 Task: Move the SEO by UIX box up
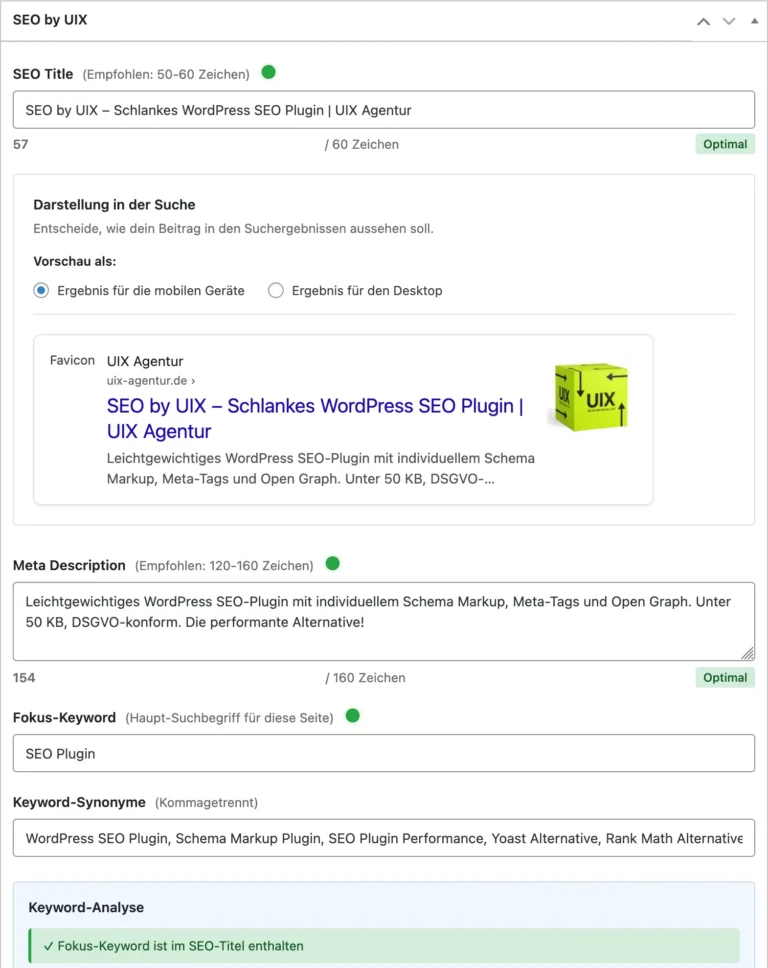[703, 21]
